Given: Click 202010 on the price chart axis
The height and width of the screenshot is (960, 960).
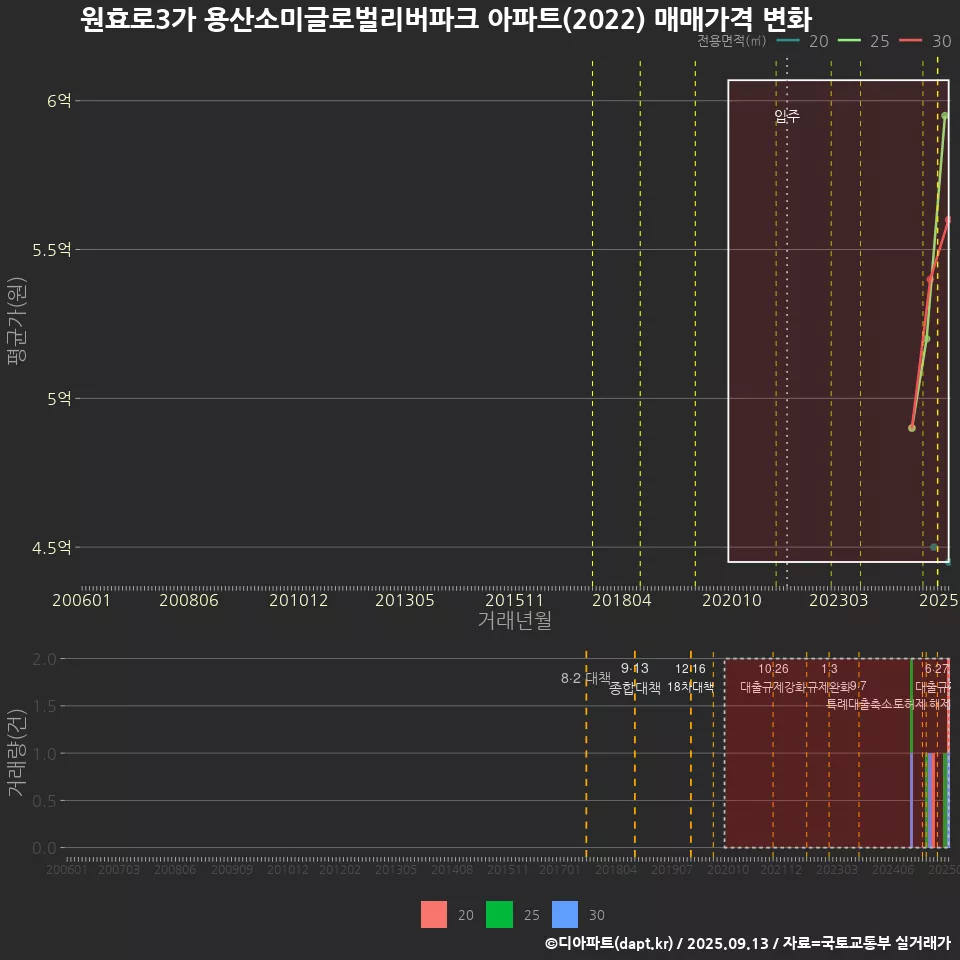Looking at the screenshot, I should (x=732, y=600).
